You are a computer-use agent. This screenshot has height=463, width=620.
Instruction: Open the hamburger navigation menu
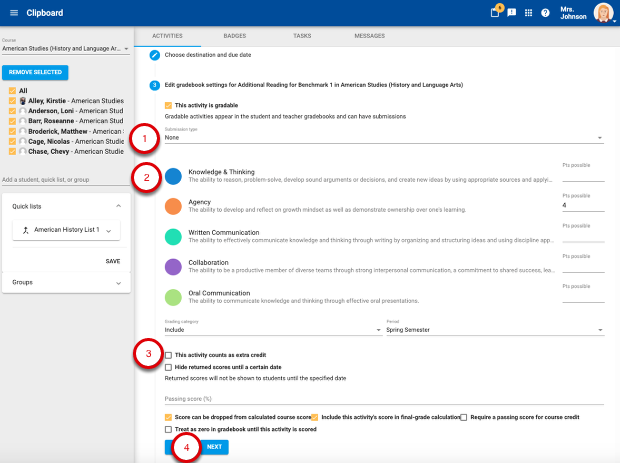point(14,13)
